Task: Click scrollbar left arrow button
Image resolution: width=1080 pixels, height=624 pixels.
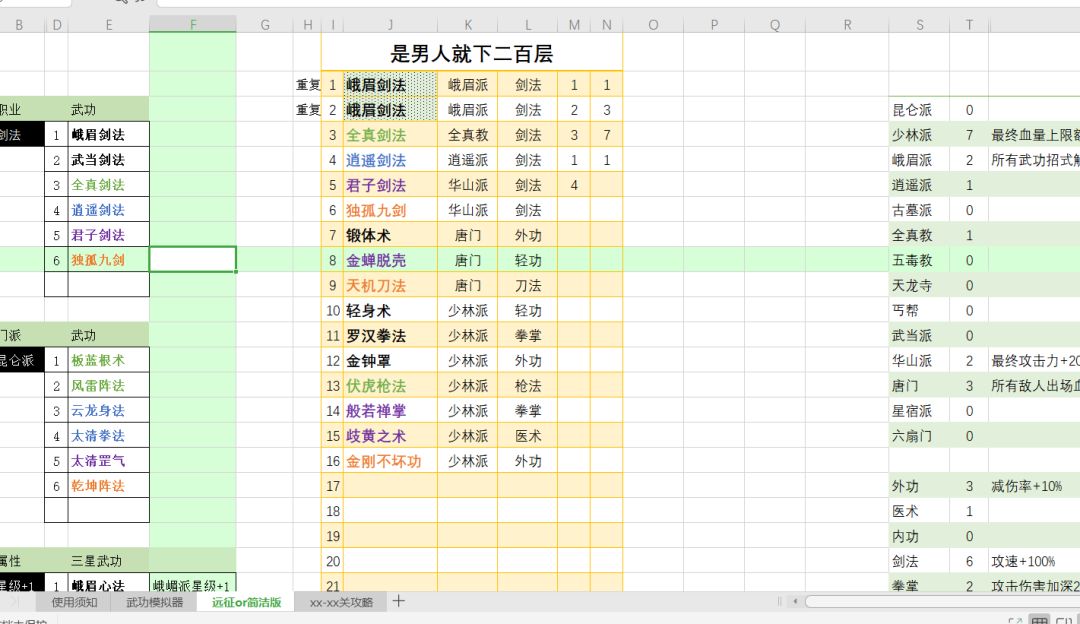Action: click(x=795, y=601)
